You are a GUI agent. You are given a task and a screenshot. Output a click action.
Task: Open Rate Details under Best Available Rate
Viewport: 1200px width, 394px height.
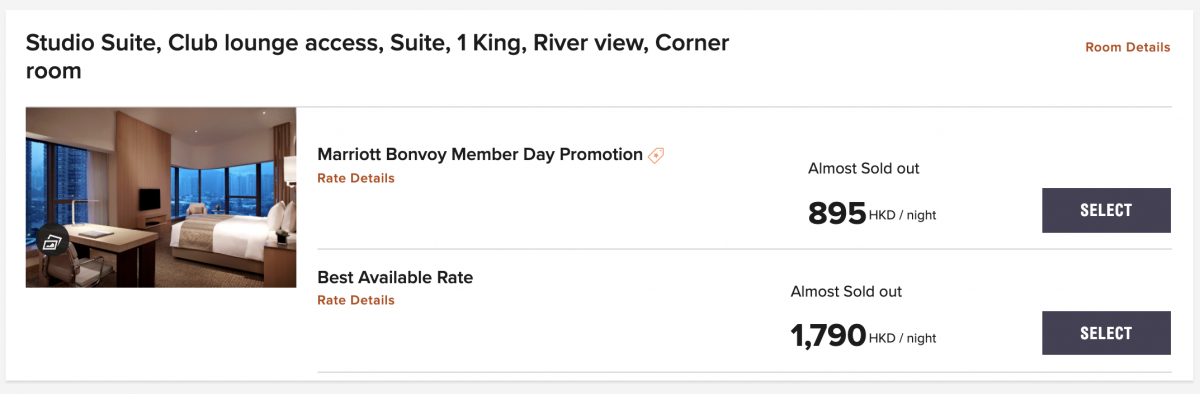click(x=356, y=300)
